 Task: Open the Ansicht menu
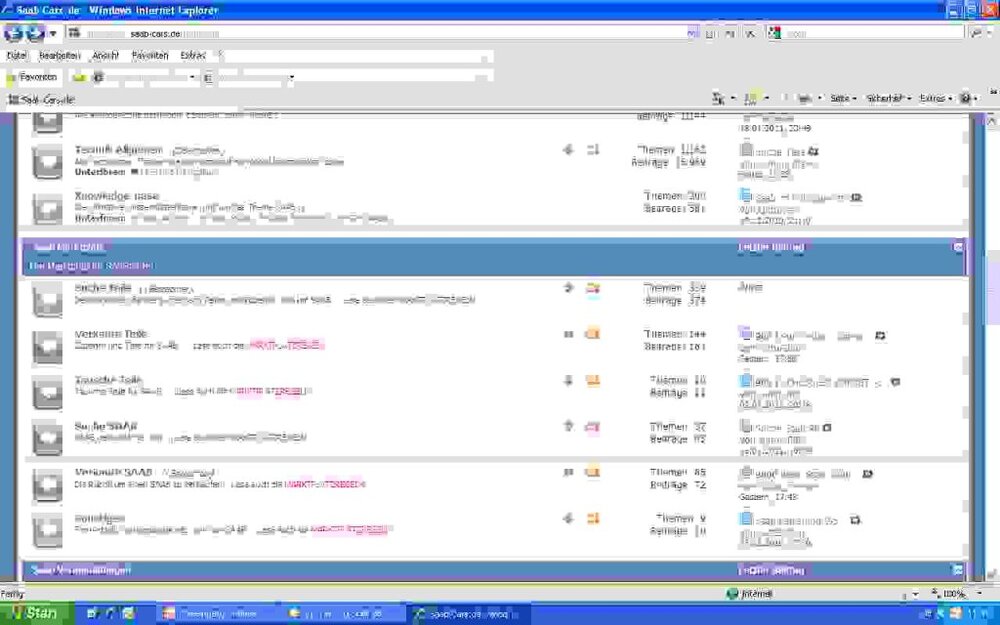point(105,55)
